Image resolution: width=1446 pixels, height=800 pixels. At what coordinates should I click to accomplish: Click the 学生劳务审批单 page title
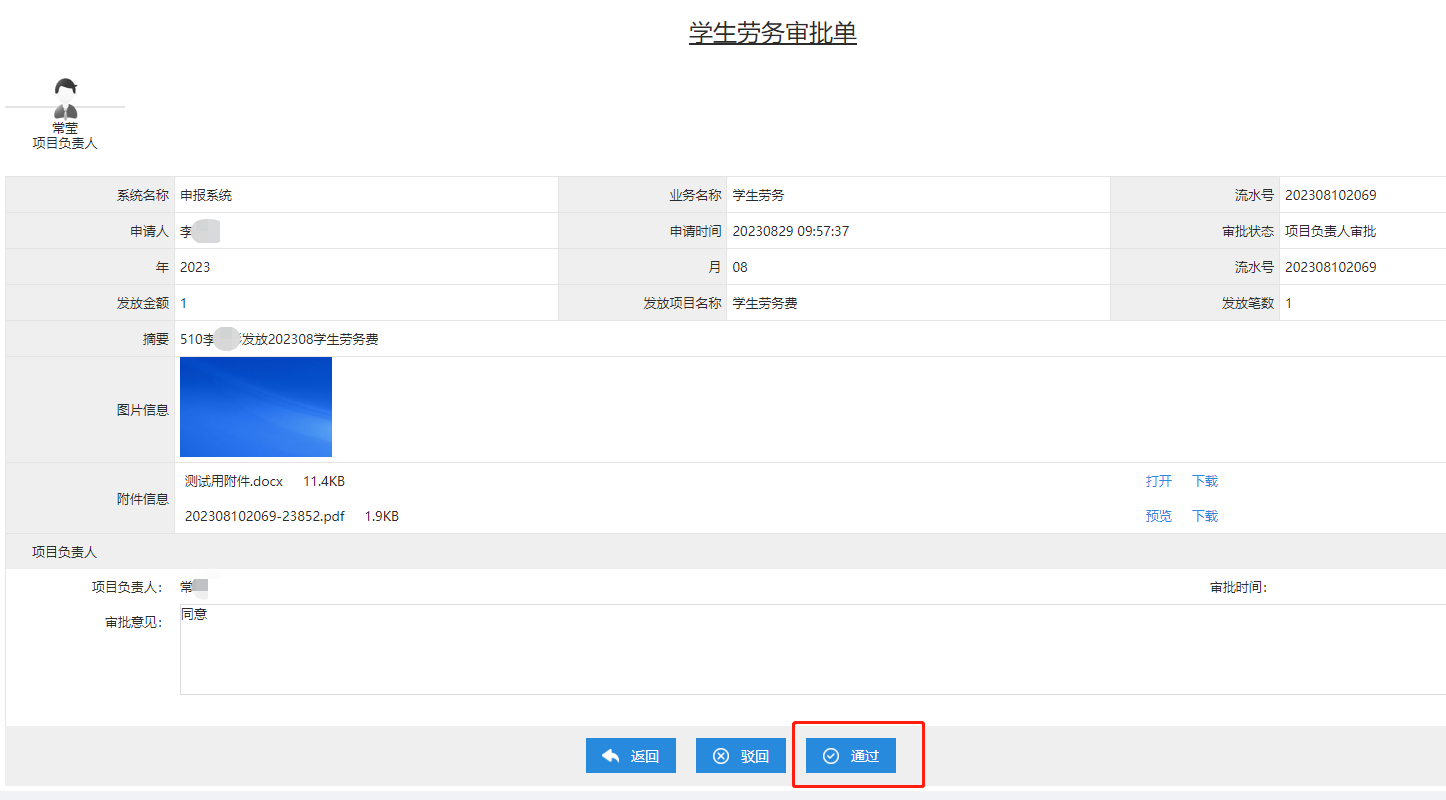(772, 33)
